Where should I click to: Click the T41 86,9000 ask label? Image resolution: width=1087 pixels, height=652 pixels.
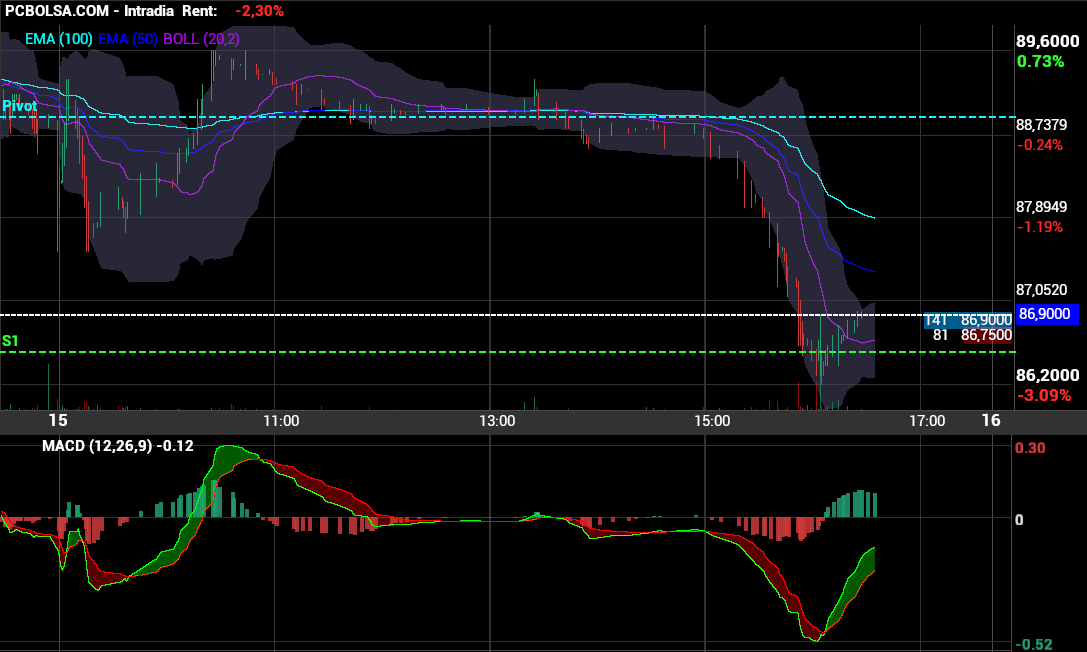click(968, 320)
